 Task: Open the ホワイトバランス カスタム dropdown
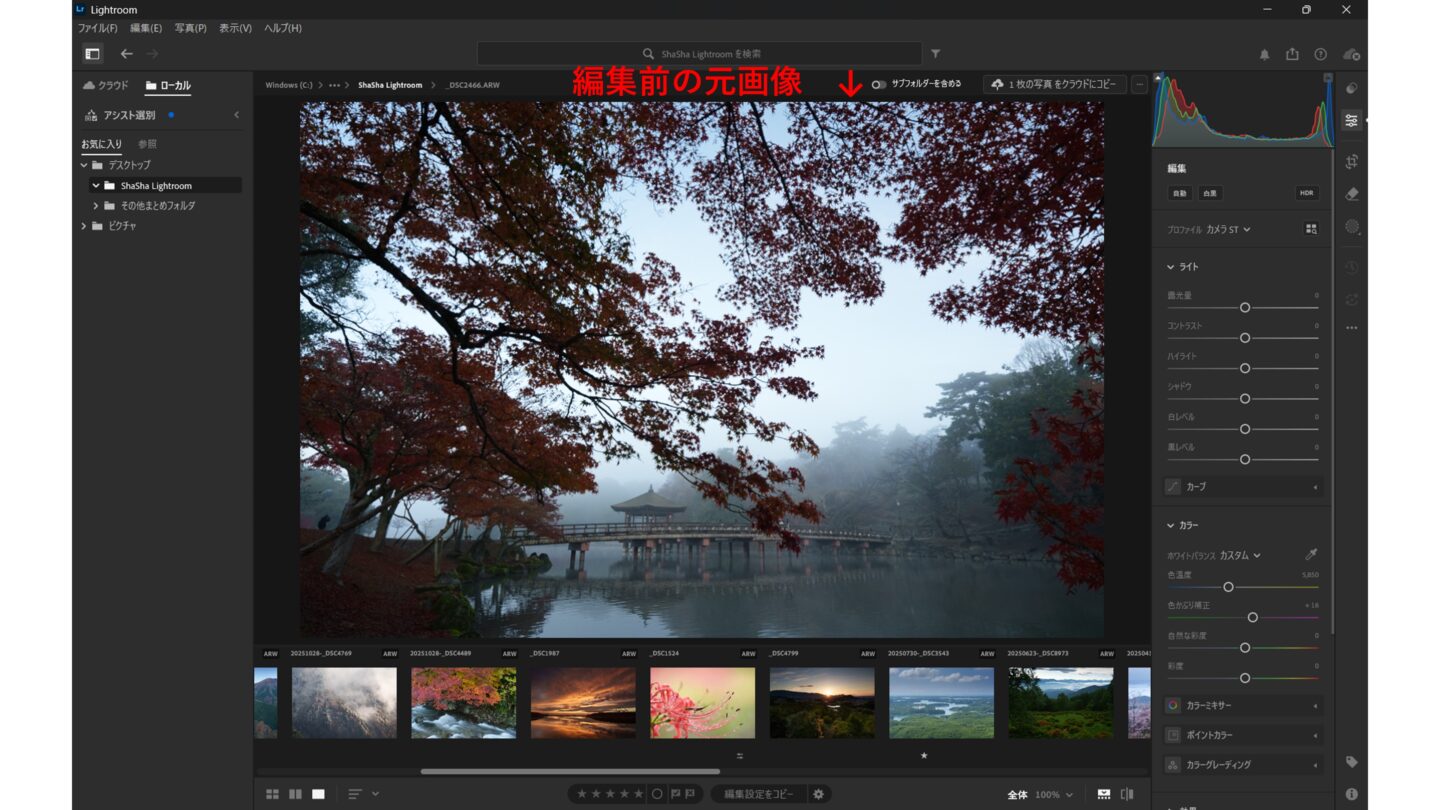pyautogui.click(x=1240, y=555)
